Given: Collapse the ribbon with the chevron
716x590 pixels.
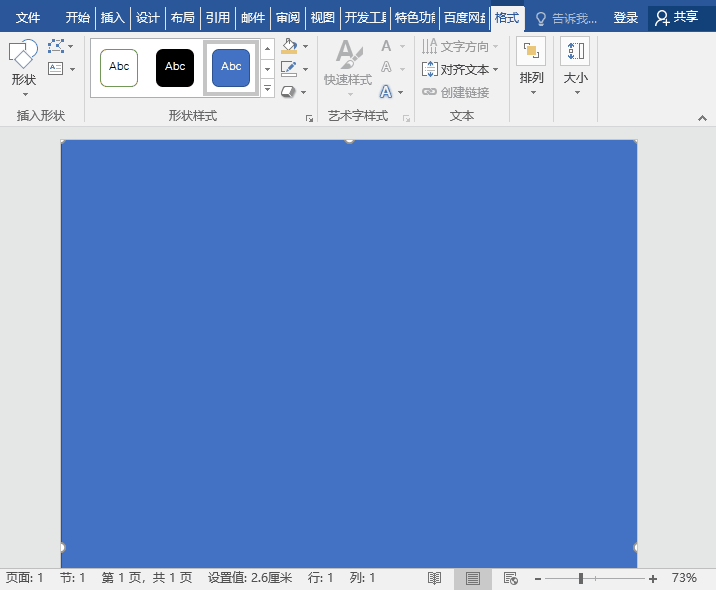Looking at the screenshot, I should point(702,118).
